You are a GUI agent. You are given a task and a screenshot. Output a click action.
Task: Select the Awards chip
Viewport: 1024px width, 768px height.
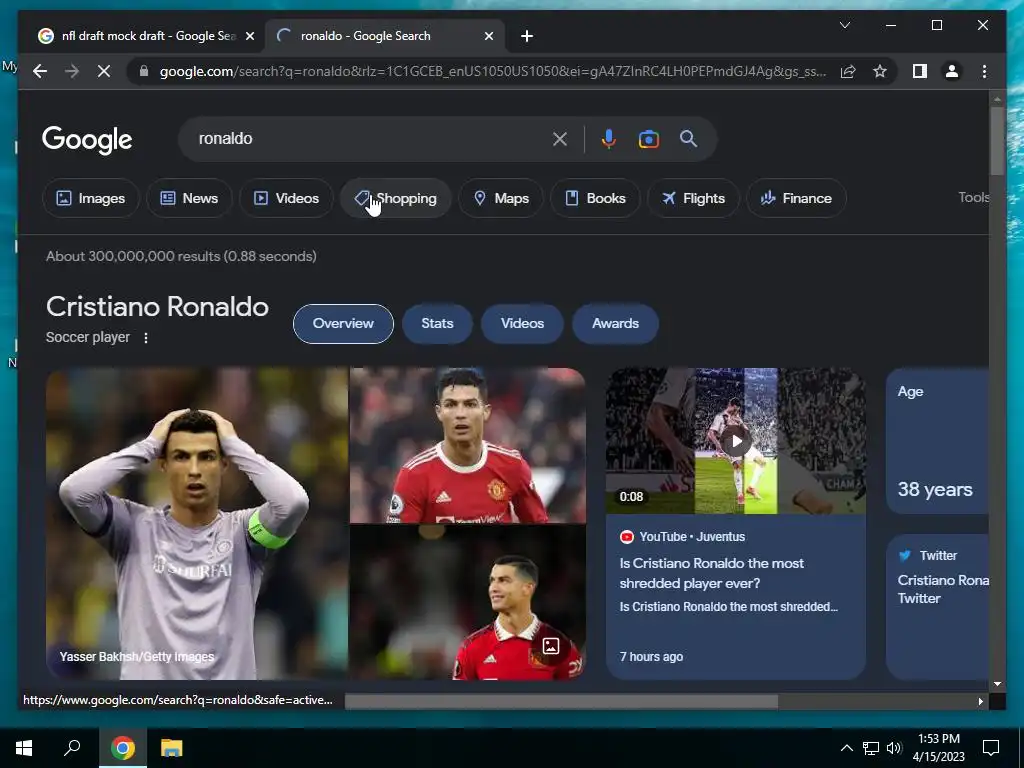(615, 323)
